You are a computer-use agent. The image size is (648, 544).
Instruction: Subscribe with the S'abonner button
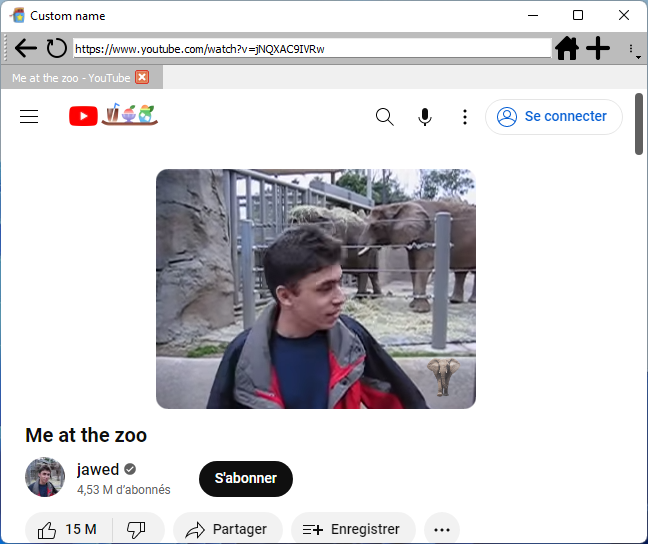coord(246,478)
